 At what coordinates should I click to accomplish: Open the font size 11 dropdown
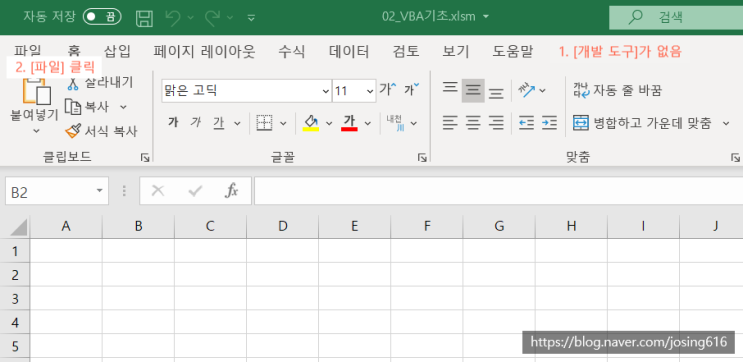370,91
